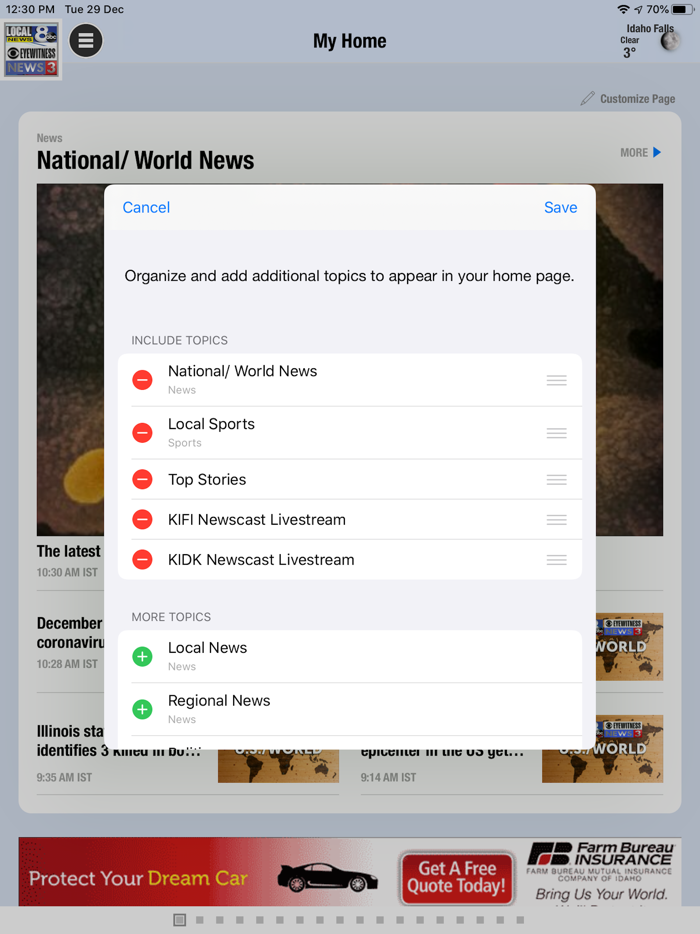Select the Top Stories topic label
Image resolution: width=700 pixels, height=934 pixels.
point(207,480)
